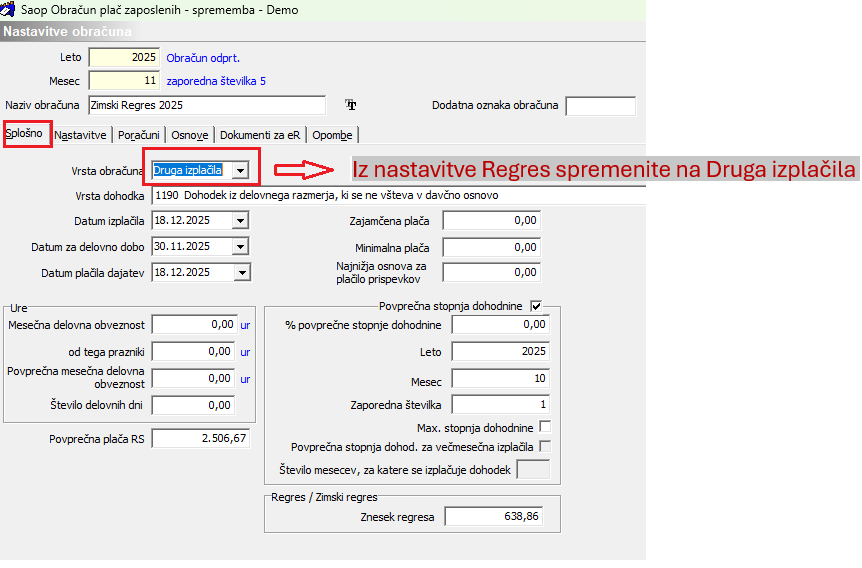Click the ur unit next to Mesečna delovna obveznost
The height and width of the screenshot is (568, 862).
pos(245,325)
